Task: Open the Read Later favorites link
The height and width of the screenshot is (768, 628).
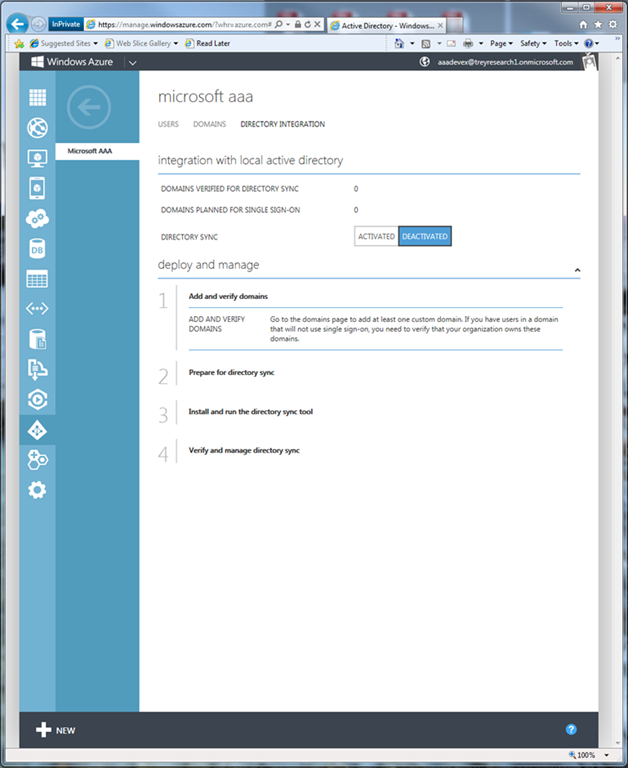Action: [x=207, y=44]
